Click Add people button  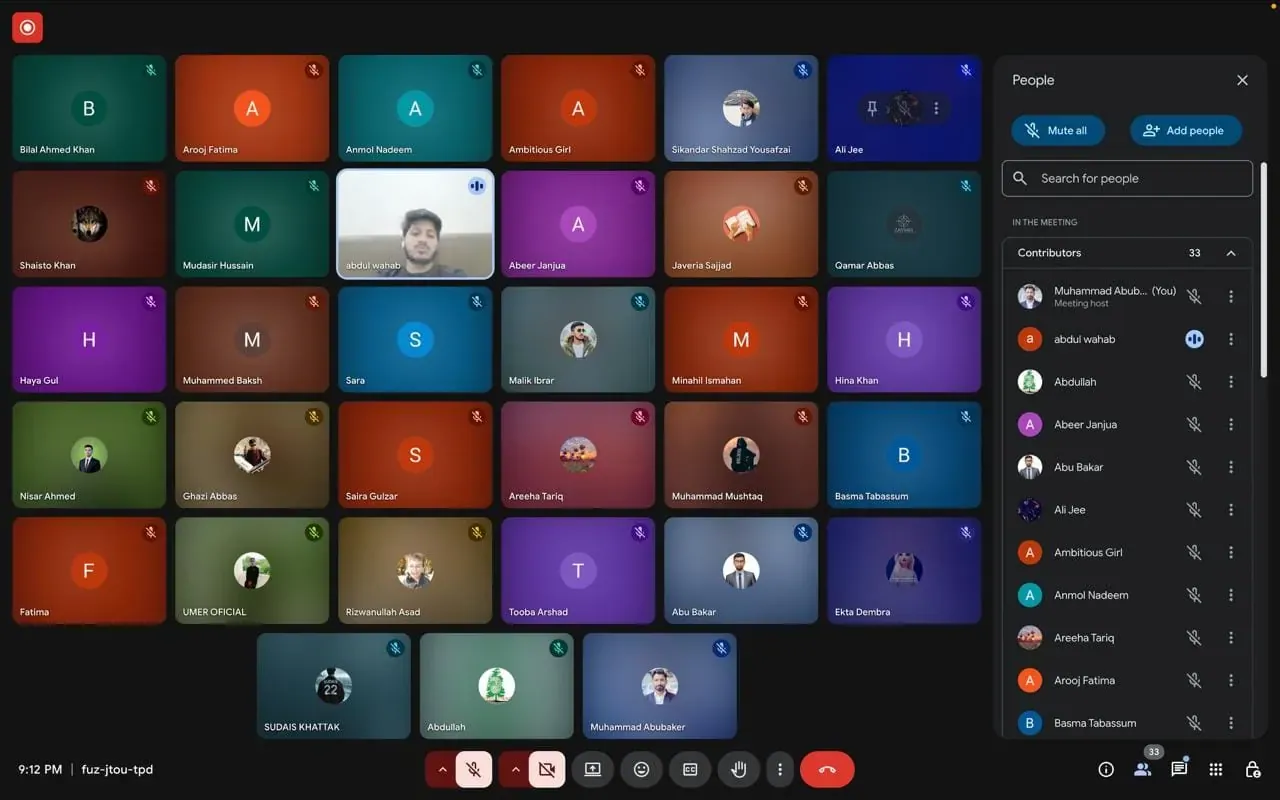pyautogui.click(x=1185, y=130)
